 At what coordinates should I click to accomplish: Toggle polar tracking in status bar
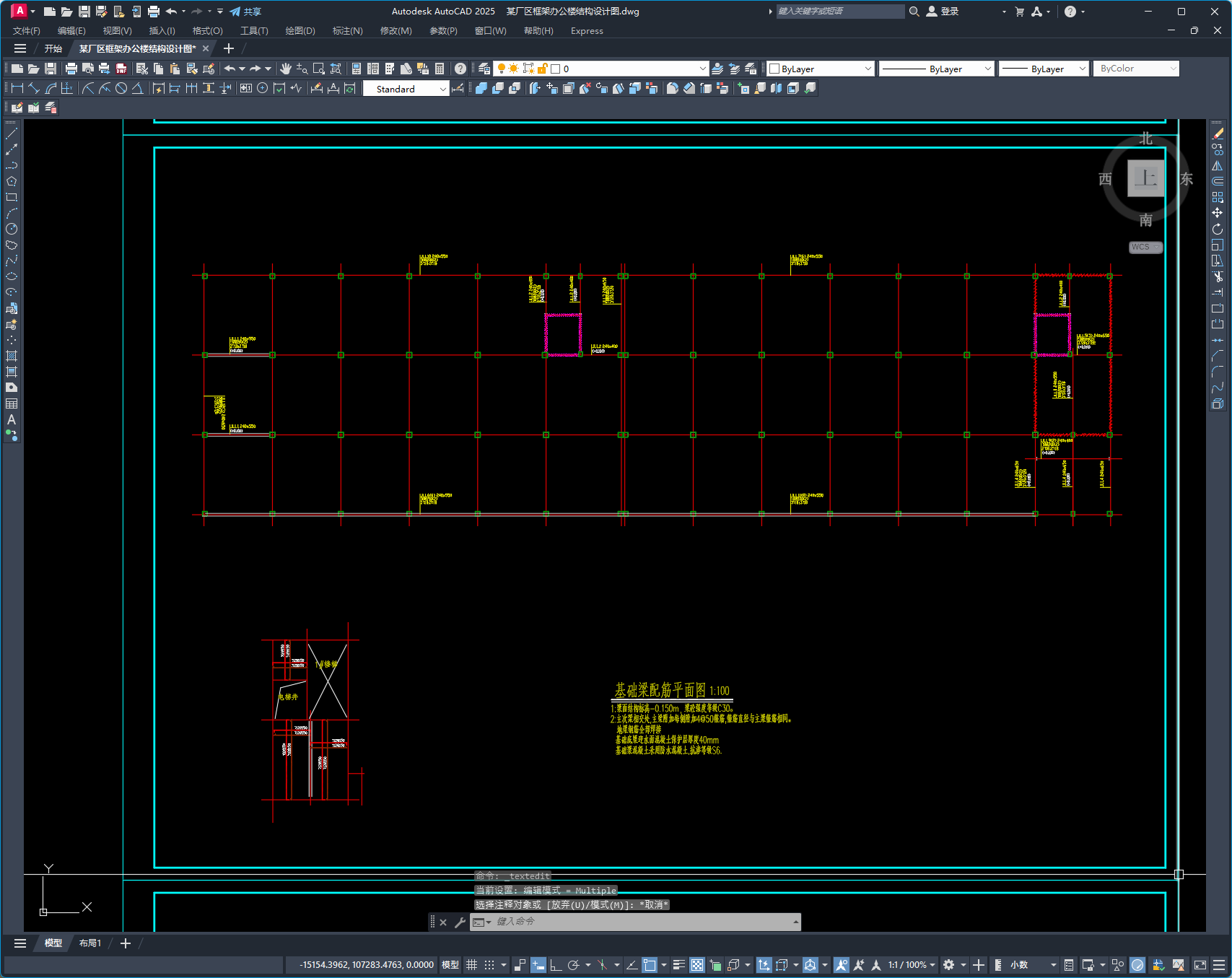(x=574, y=965)
